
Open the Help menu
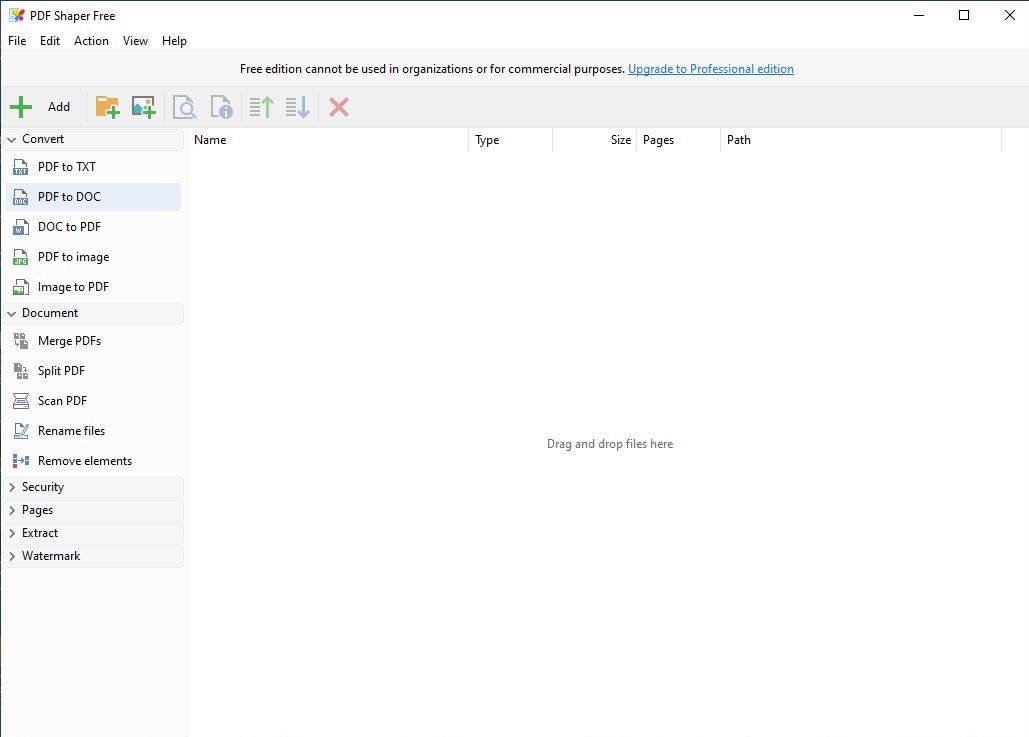[x=175, y=41]
